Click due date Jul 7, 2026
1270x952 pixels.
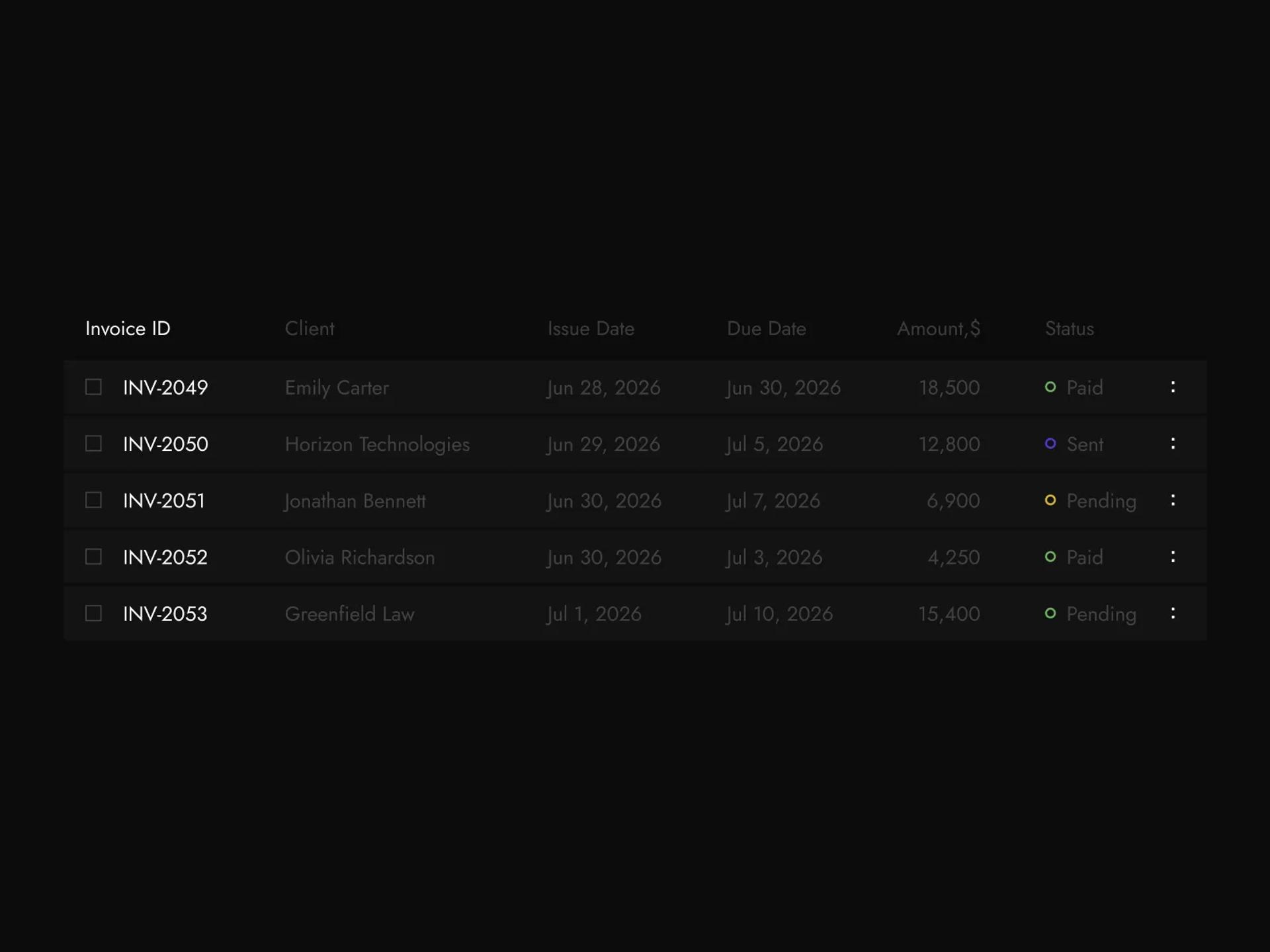click(x=773, y=501)
